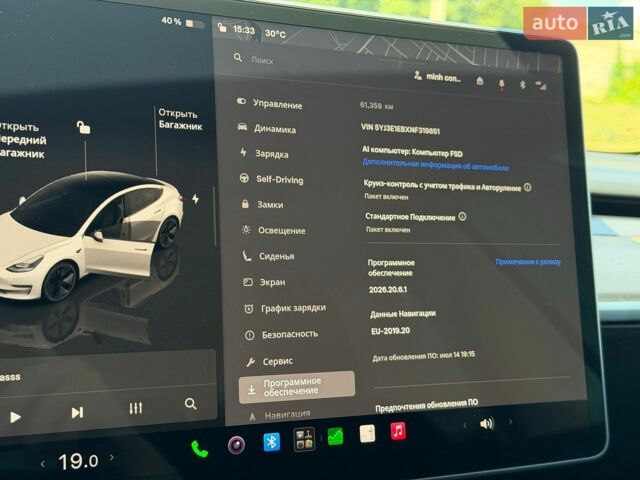Tap the 30°C outside temperature
The height and width of the screenshot is (480, 640).
click(x=275, y=33)
